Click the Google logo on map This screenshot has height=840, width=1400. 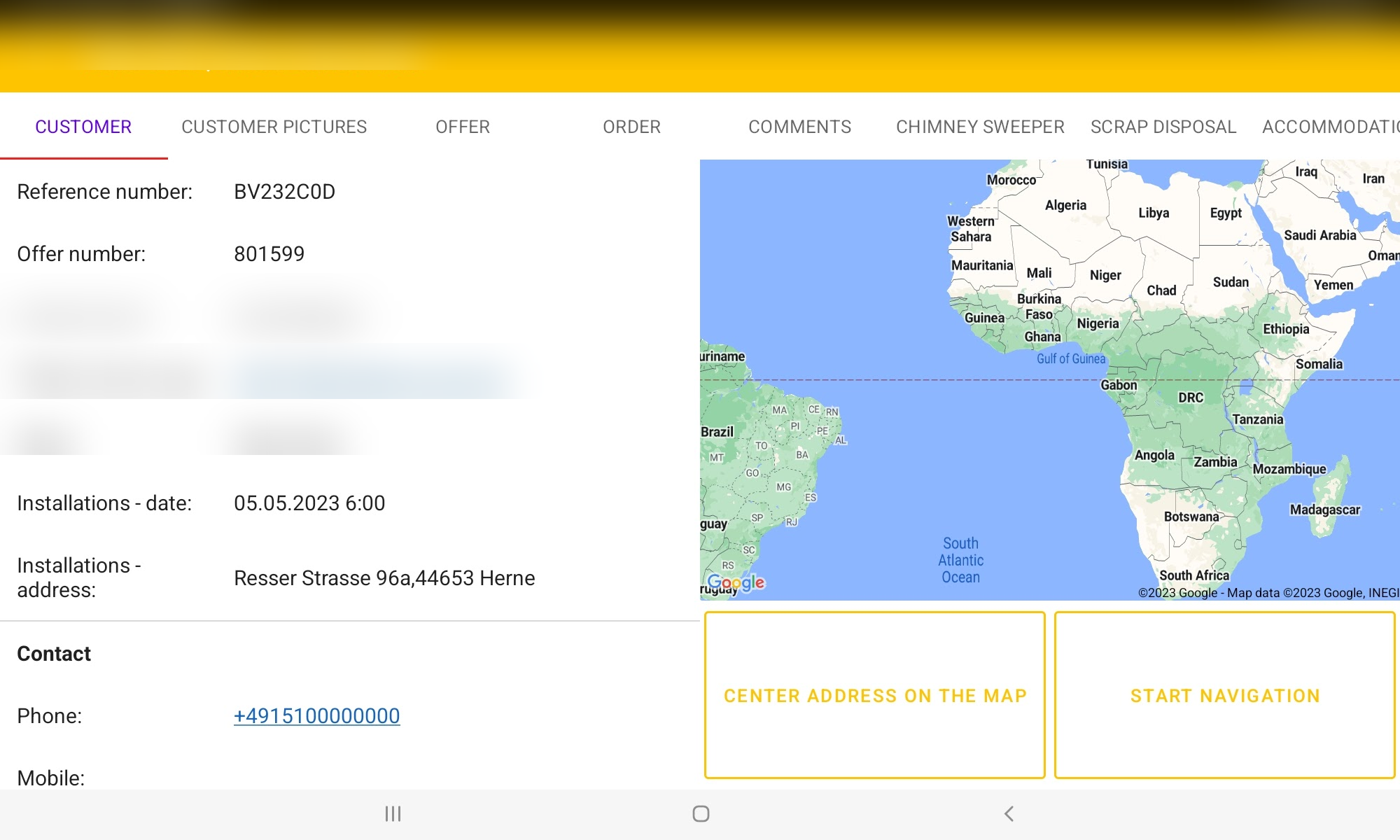pos(736,582)
